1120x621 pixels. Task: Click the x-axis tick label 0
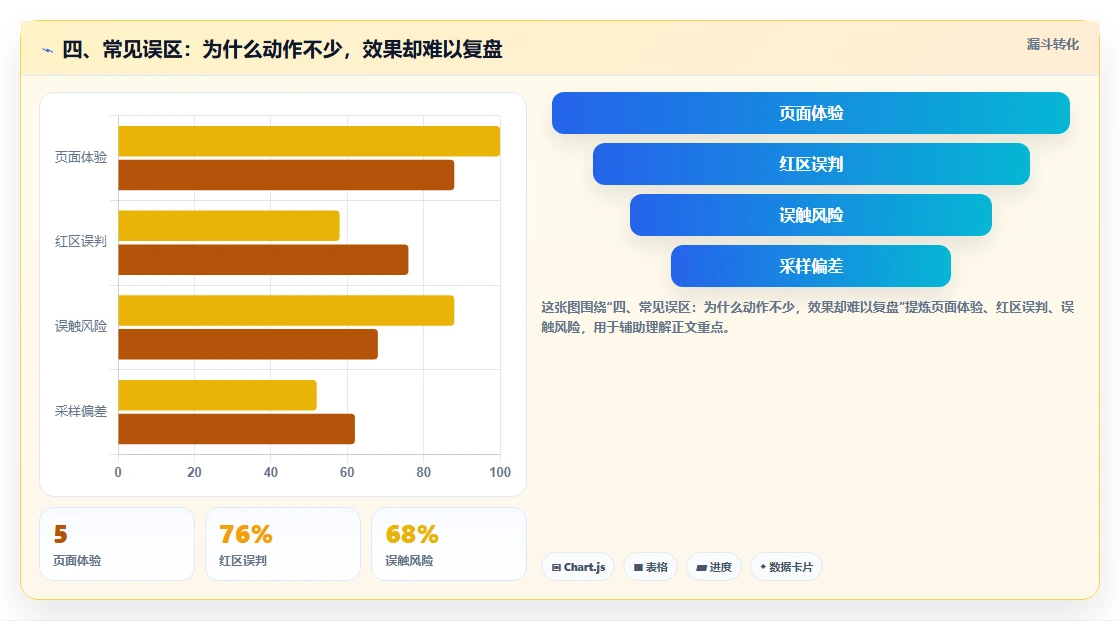(x=118, y=472)
